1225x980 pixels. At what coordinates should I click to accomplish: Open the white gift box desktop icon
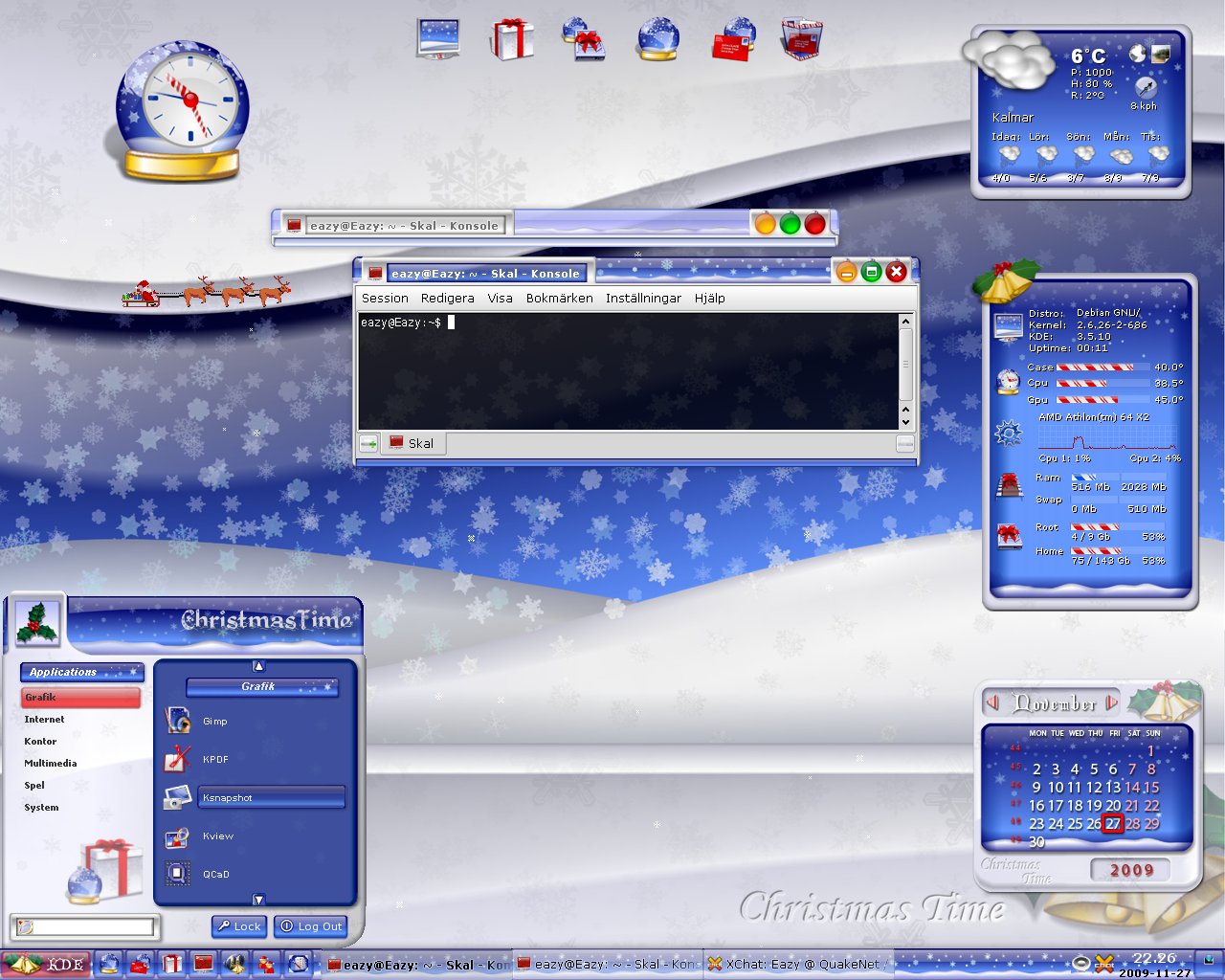tap(512, 39)
